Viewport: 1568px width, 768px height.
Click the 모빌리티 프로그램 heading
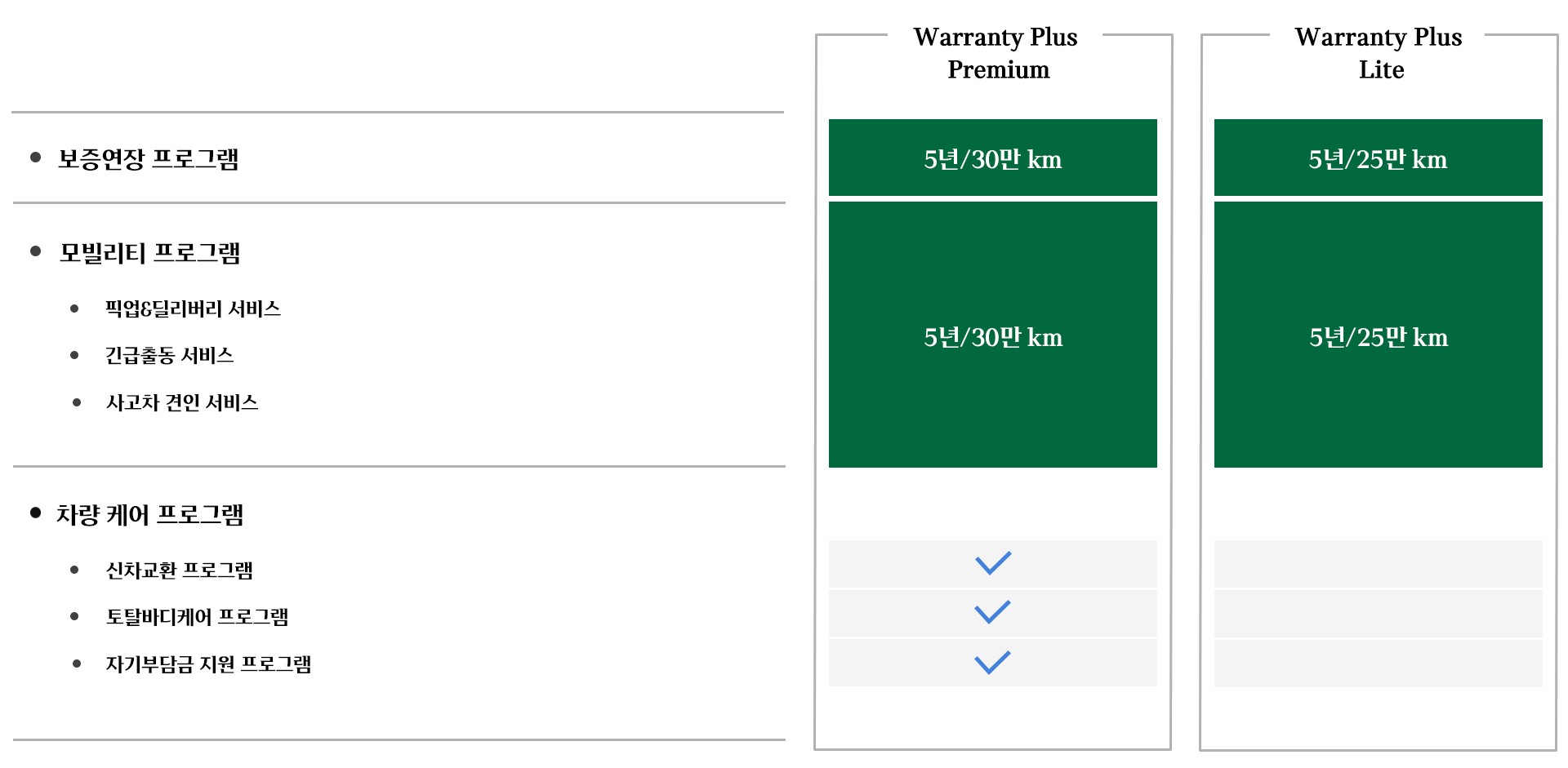pyautogui.click(x=150, y=253)
